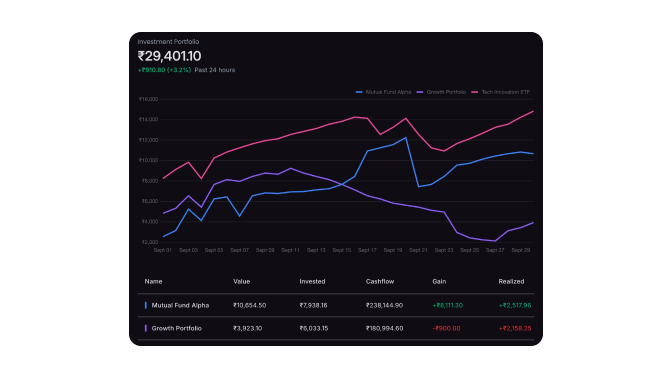Click Growth Portfolio realized +₹2,158.25

(515, 328)
